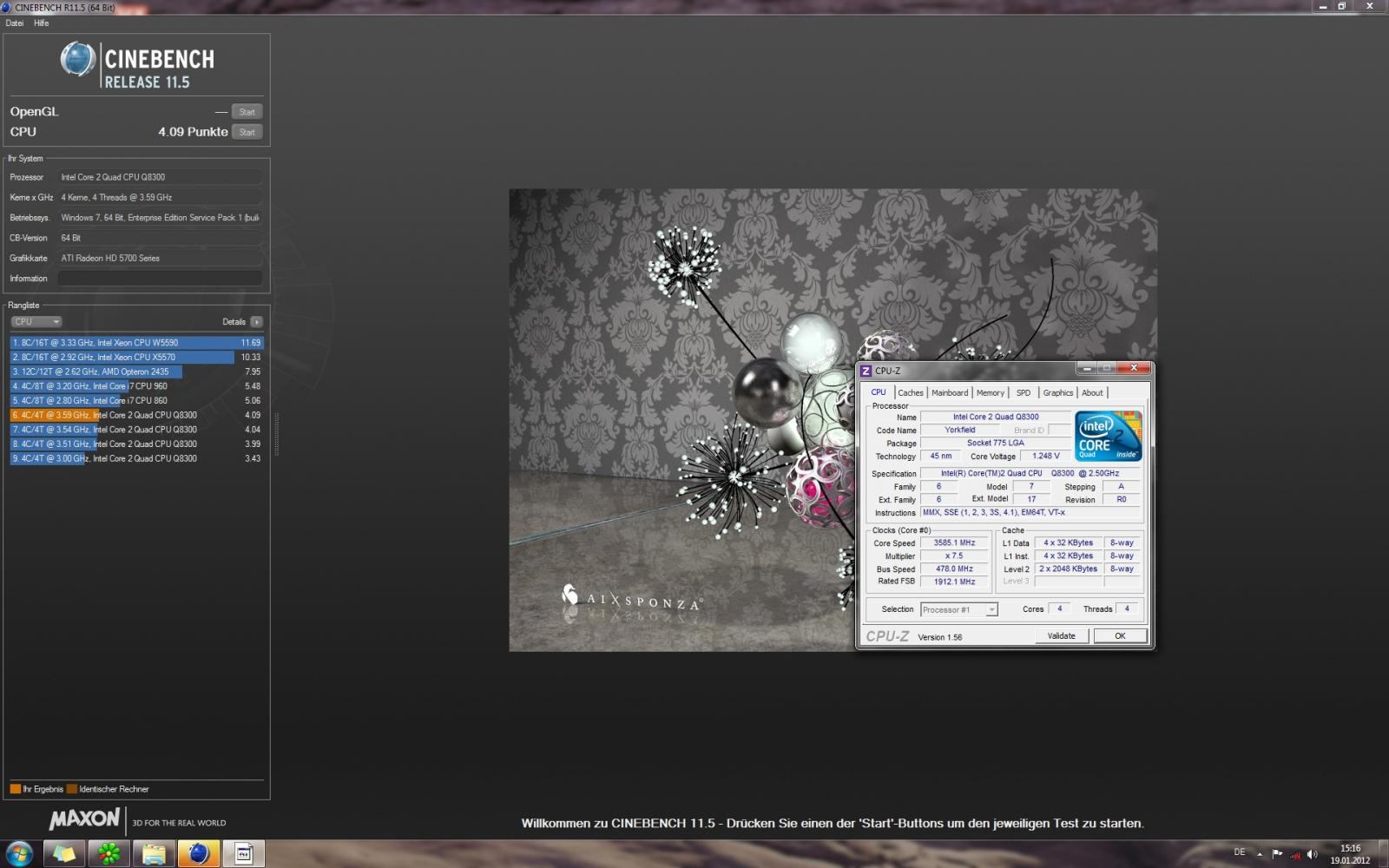Click the CINEBENCH globe logo icon
1389x868 pixels.
[78, 60]
